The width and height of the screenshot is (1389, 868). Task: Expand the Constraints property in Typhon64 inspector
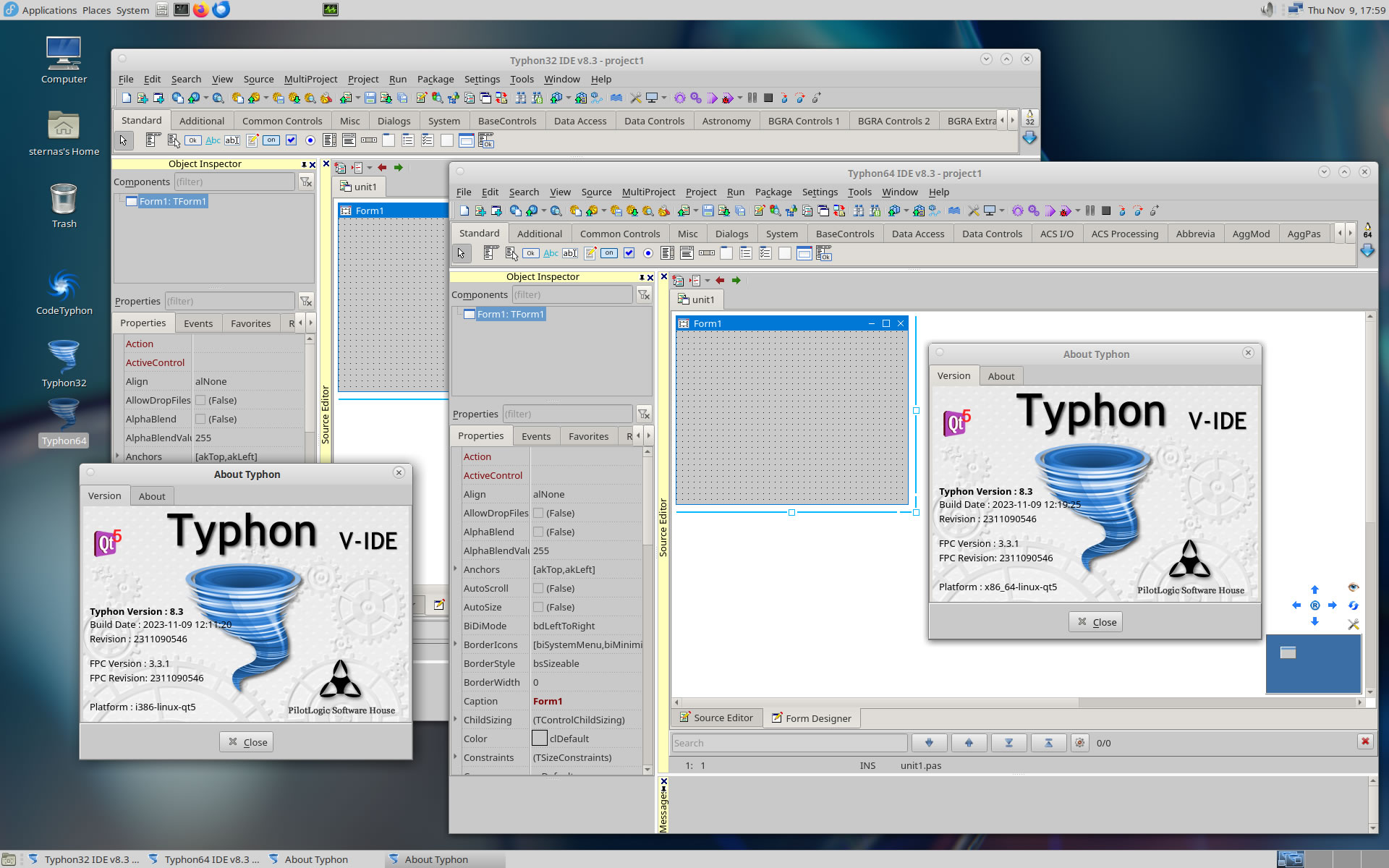[x=456, y=757]
